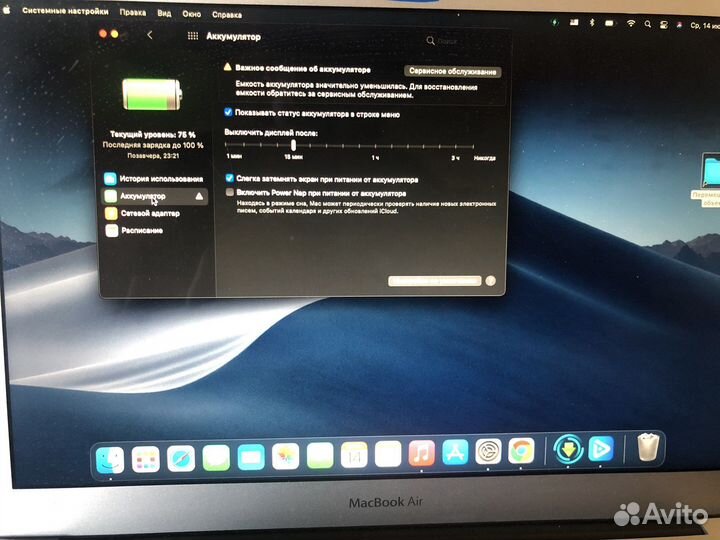
Task: Open Launchpad from the Dock
Action: pos(146,459)
